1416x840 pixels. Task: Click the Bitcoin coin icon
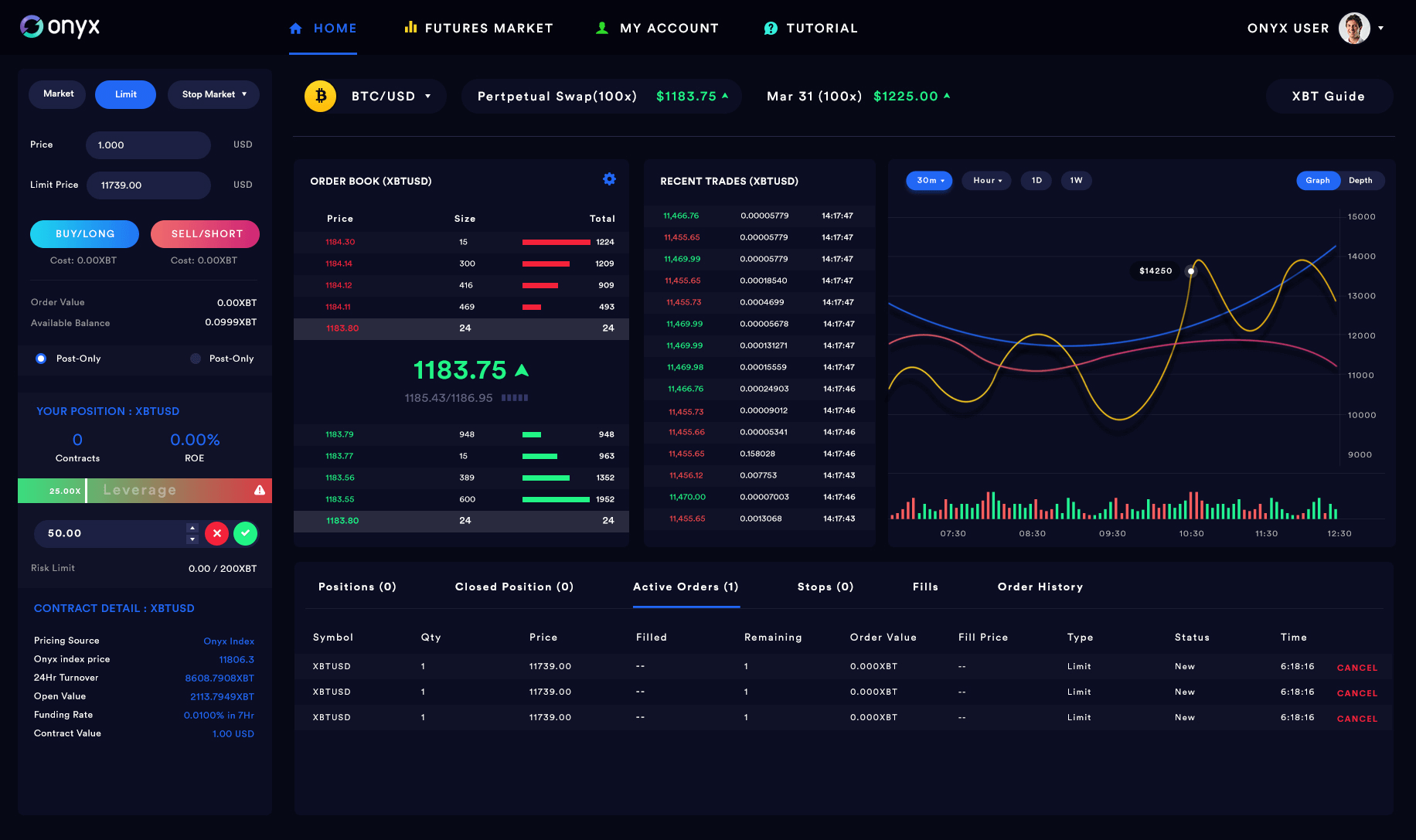click(x=320, y=96)
